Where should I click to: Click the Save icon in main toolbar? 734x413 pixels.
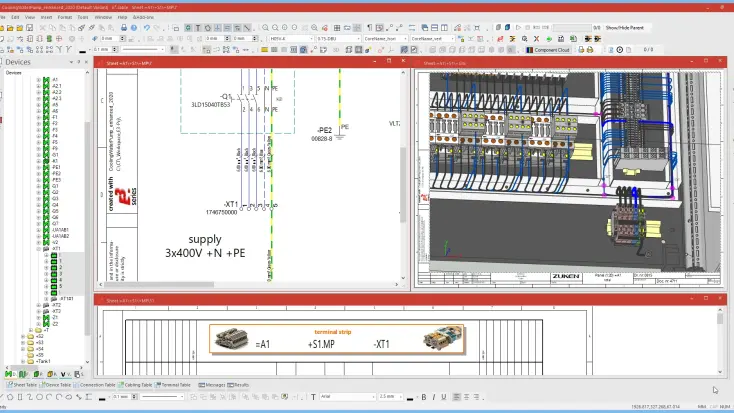click(30, 28)
